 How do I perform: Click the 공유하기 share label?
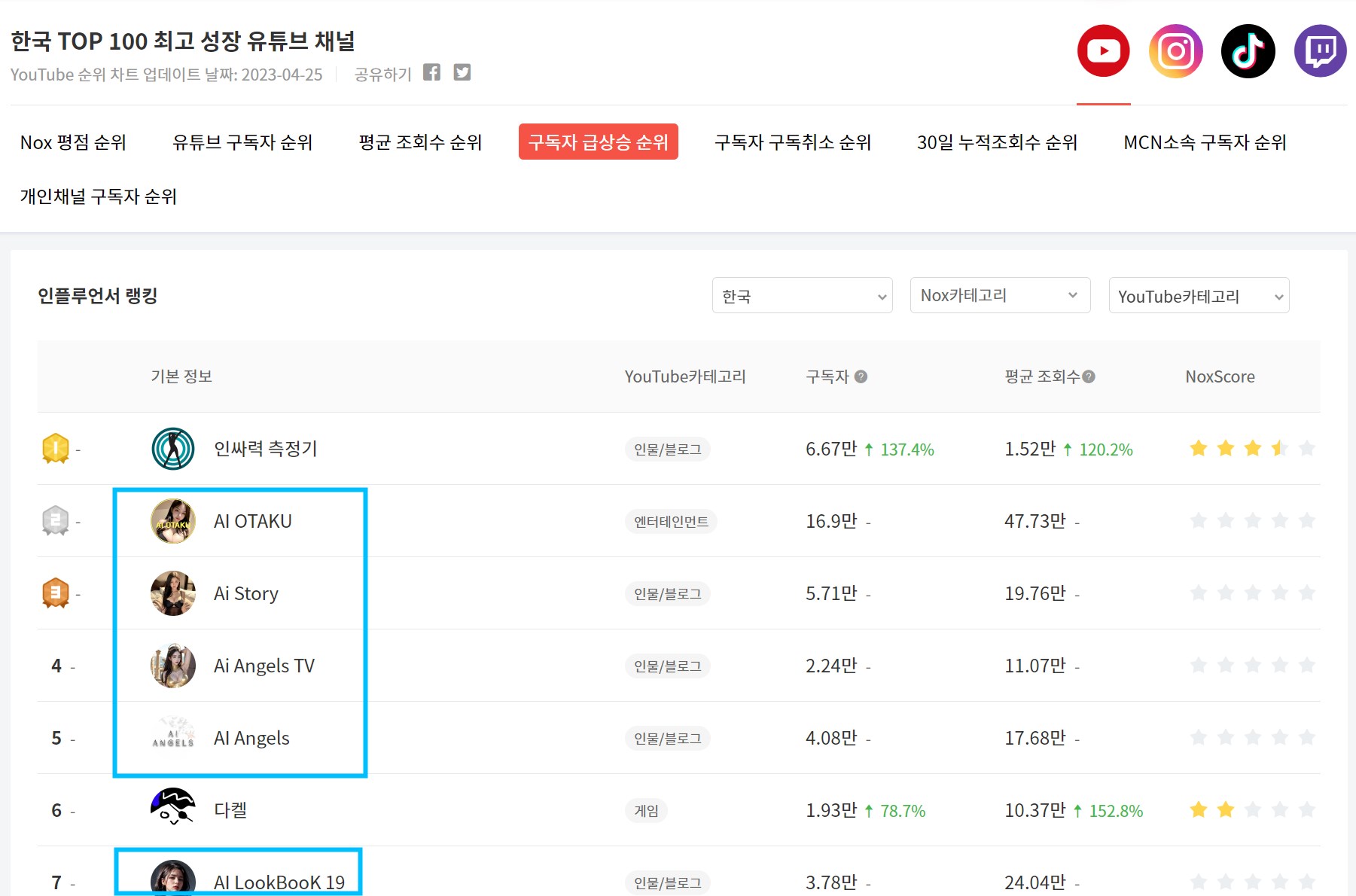[383, 74]
